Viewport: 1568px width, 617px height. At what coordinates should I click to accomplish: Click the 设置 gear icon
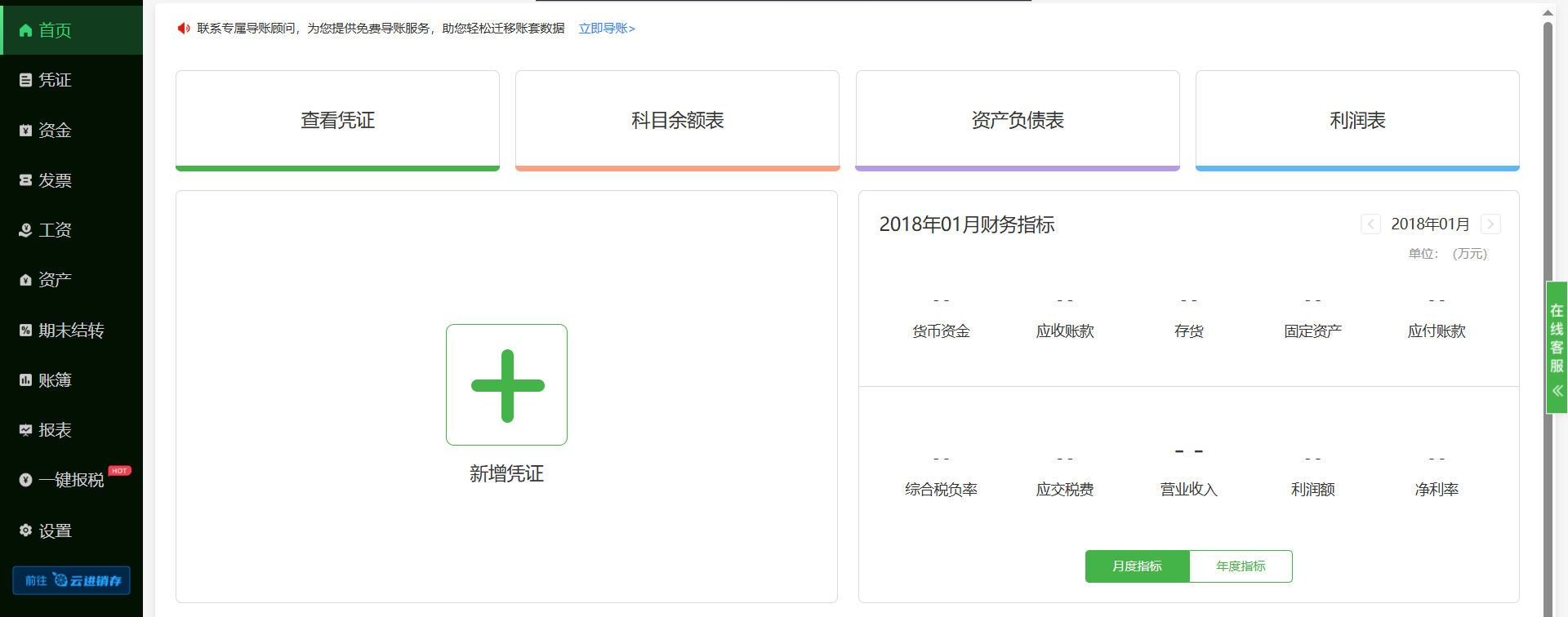[x=25, y=530]
